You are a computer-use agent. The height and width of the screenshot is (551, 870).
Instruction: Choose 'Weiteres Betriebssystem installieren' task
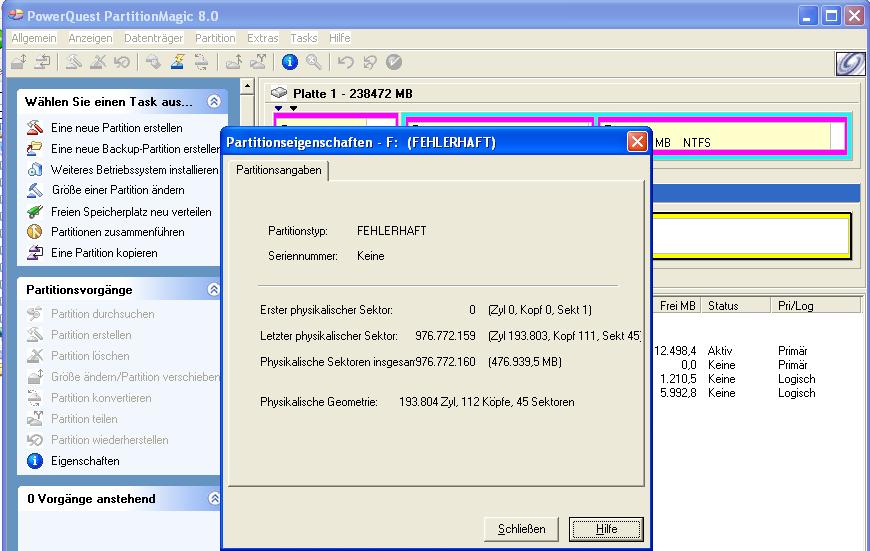pos(134,170)
